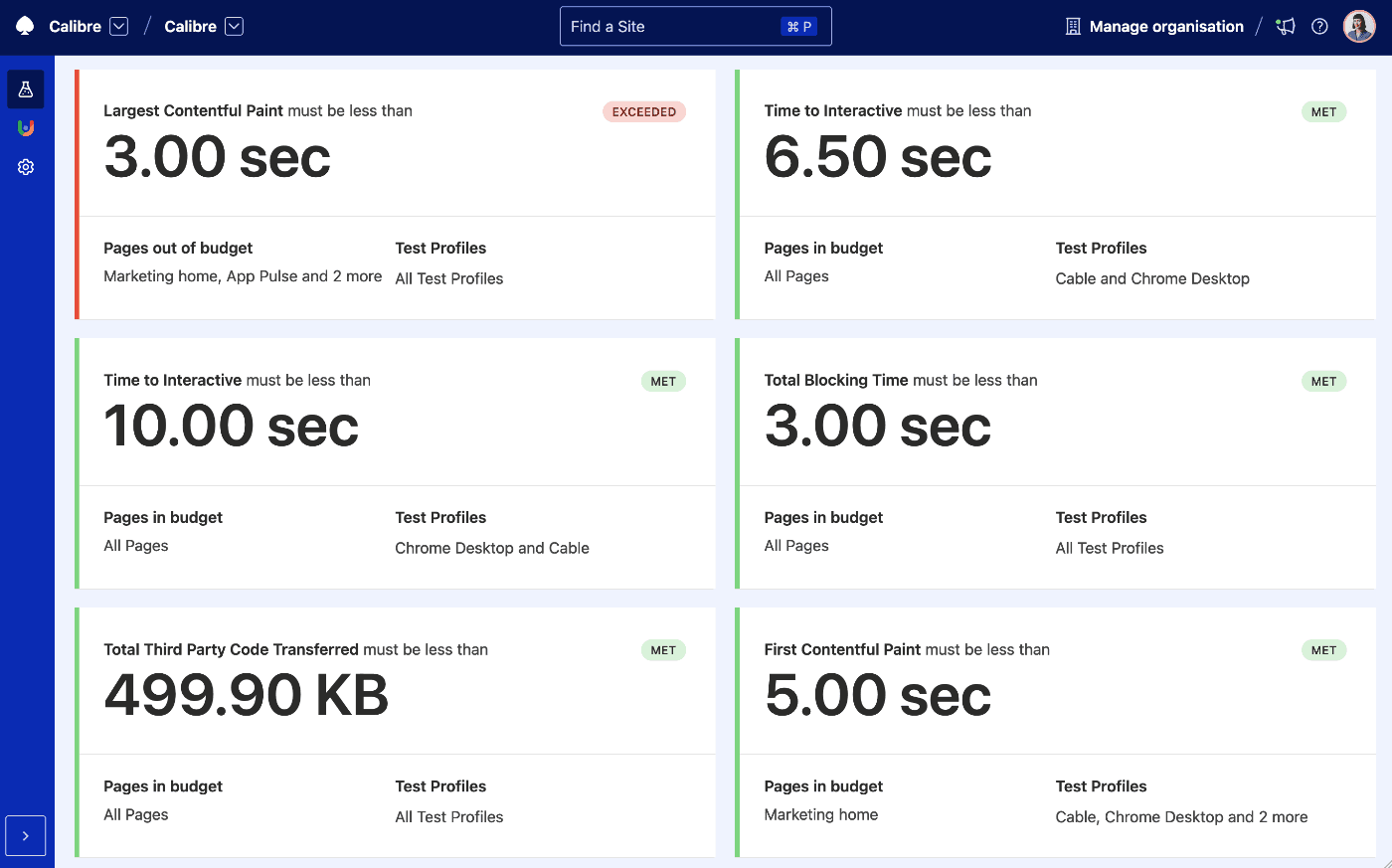Screen dimensions: 1392x868
Task: Click the Manage organisation link
Action: pos(1165,26)
